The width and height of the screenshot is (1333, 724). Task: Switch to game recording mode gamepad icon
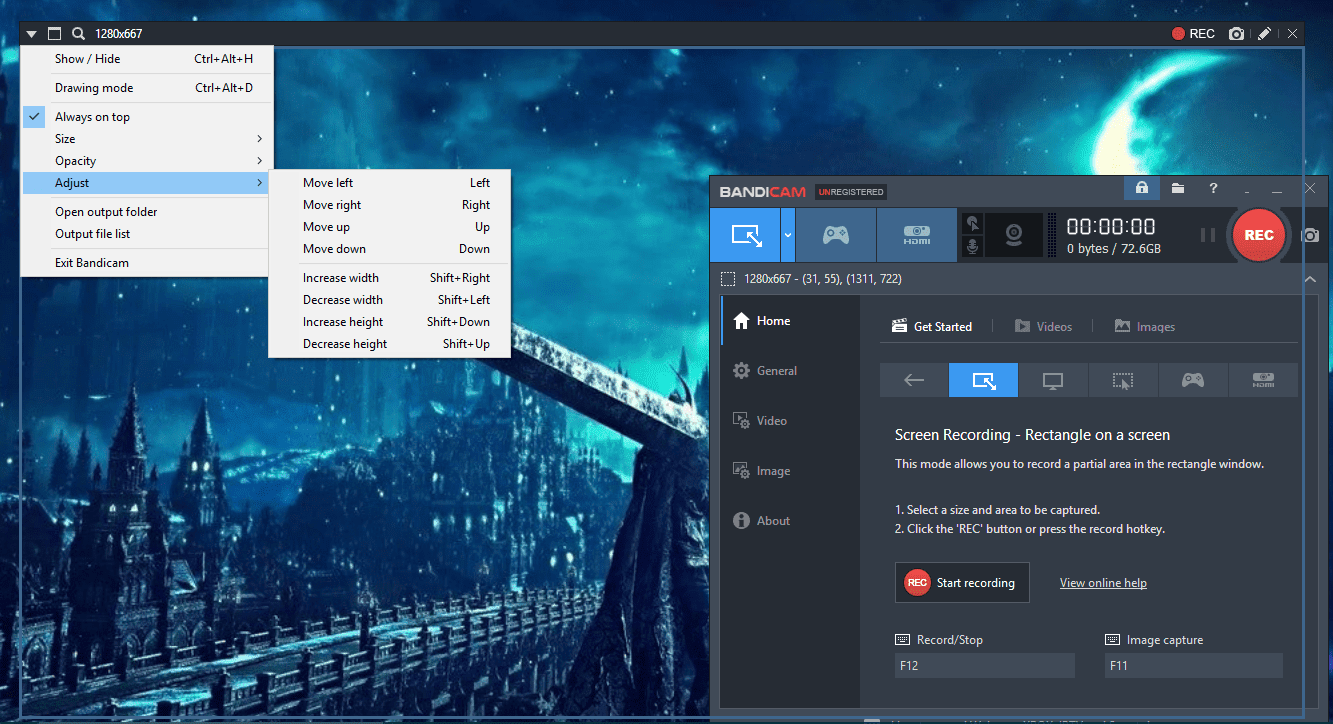coord(836,235)
